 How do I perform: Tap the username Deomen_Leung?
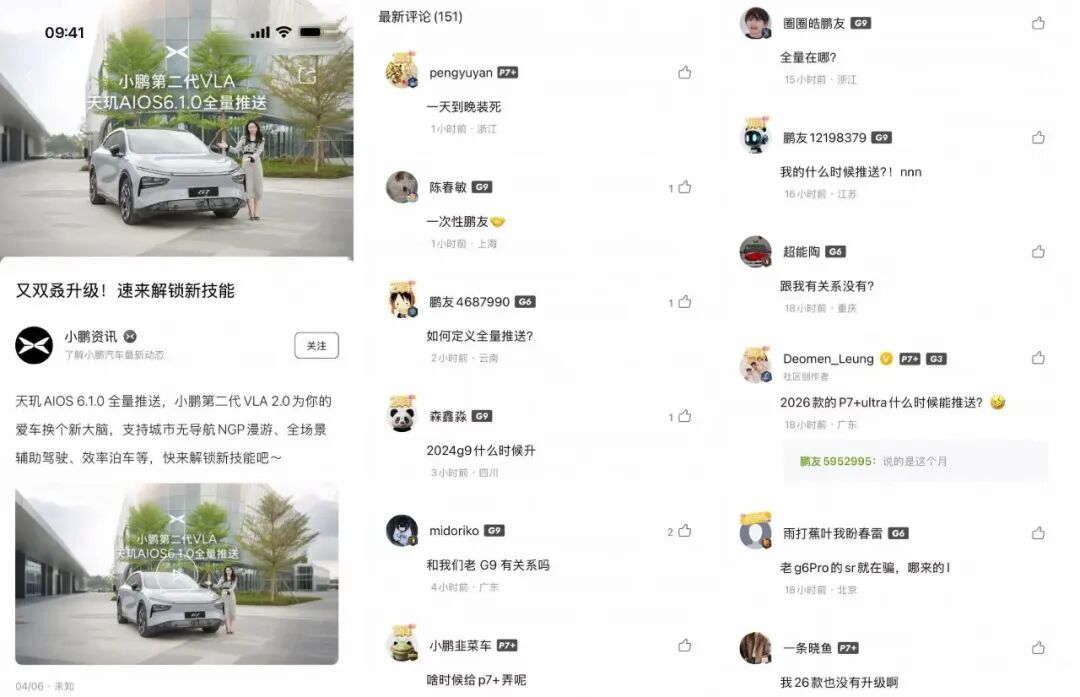pos(828,358)
